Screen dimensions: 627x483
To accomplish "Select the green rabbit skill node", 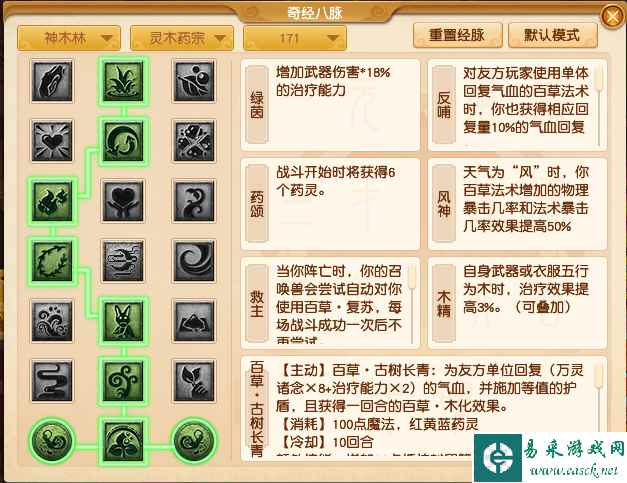I will [123, 321].
